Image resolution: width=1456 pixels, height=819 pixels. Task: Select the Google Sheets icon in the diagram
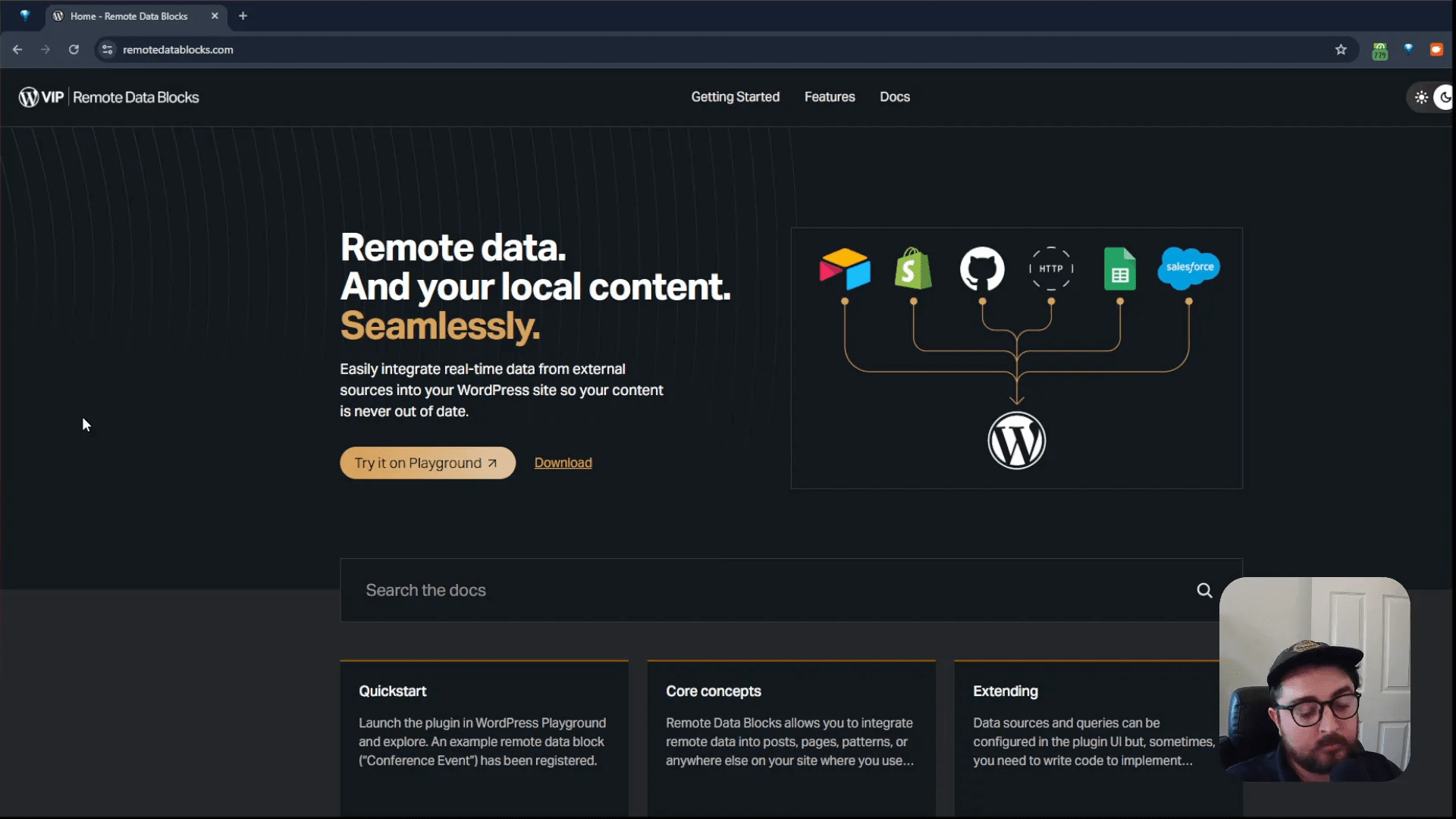(x=1120, y=268)
